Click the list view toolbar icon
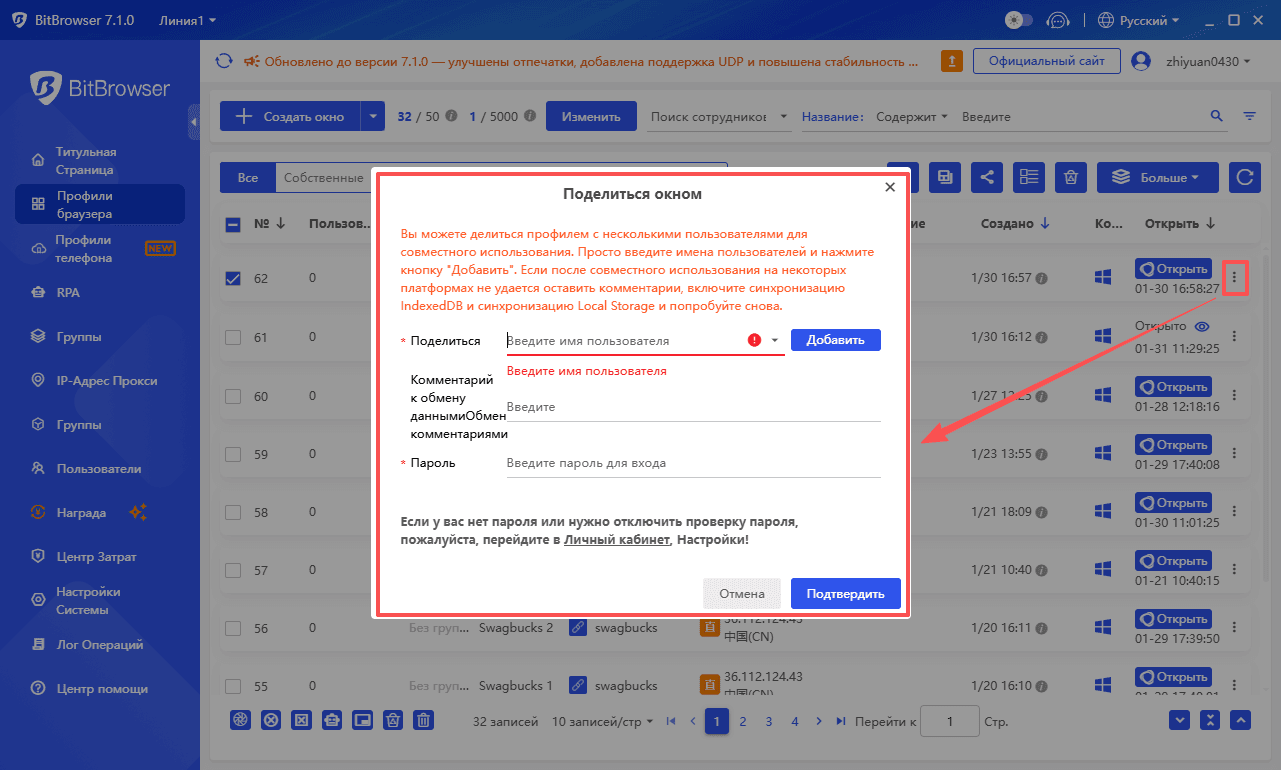The height and width of the screenshot is (770, 1281). 1029,177
